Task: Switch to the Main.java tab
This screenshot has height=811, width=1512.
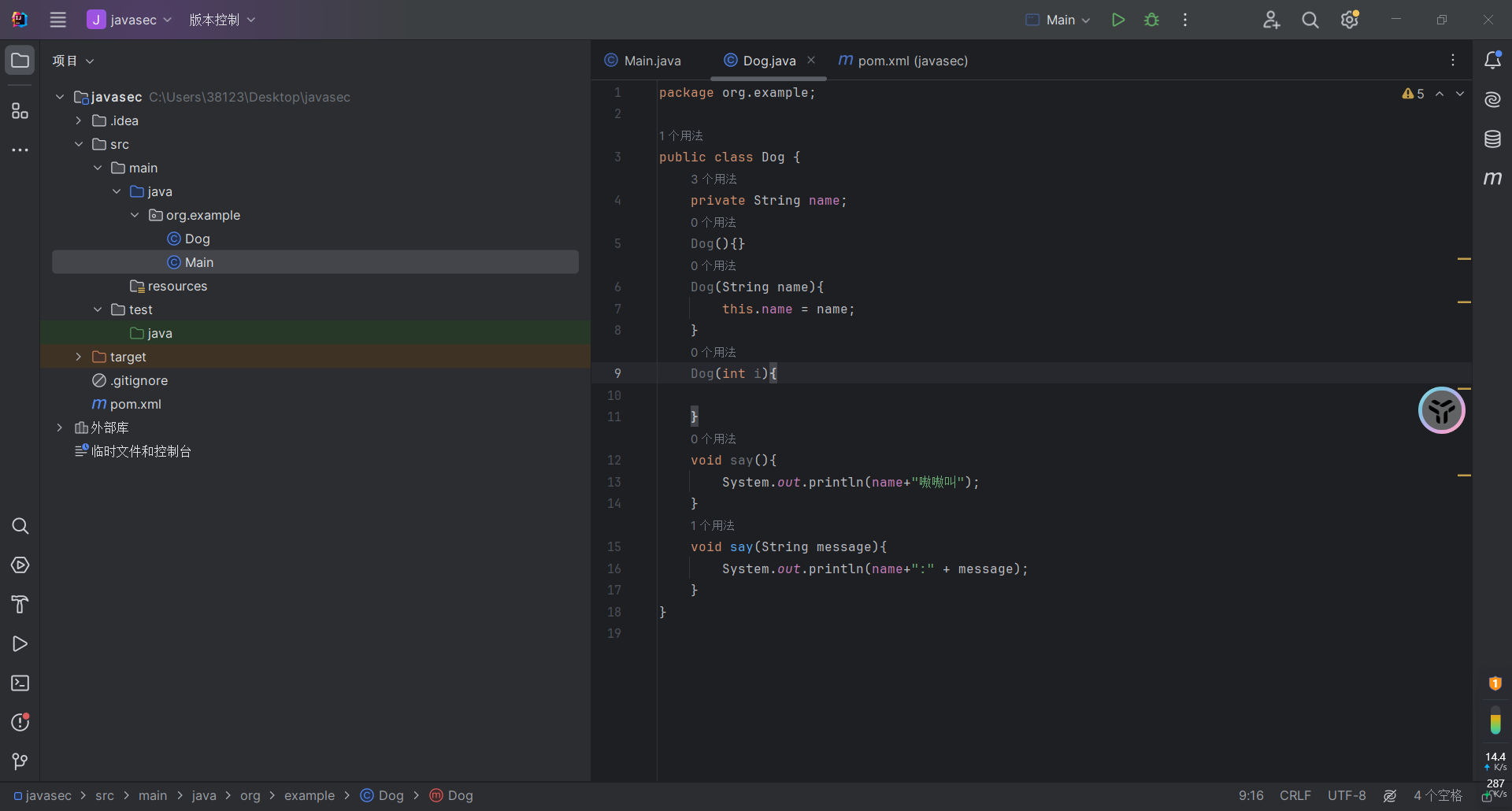Action: click(651, 61)
